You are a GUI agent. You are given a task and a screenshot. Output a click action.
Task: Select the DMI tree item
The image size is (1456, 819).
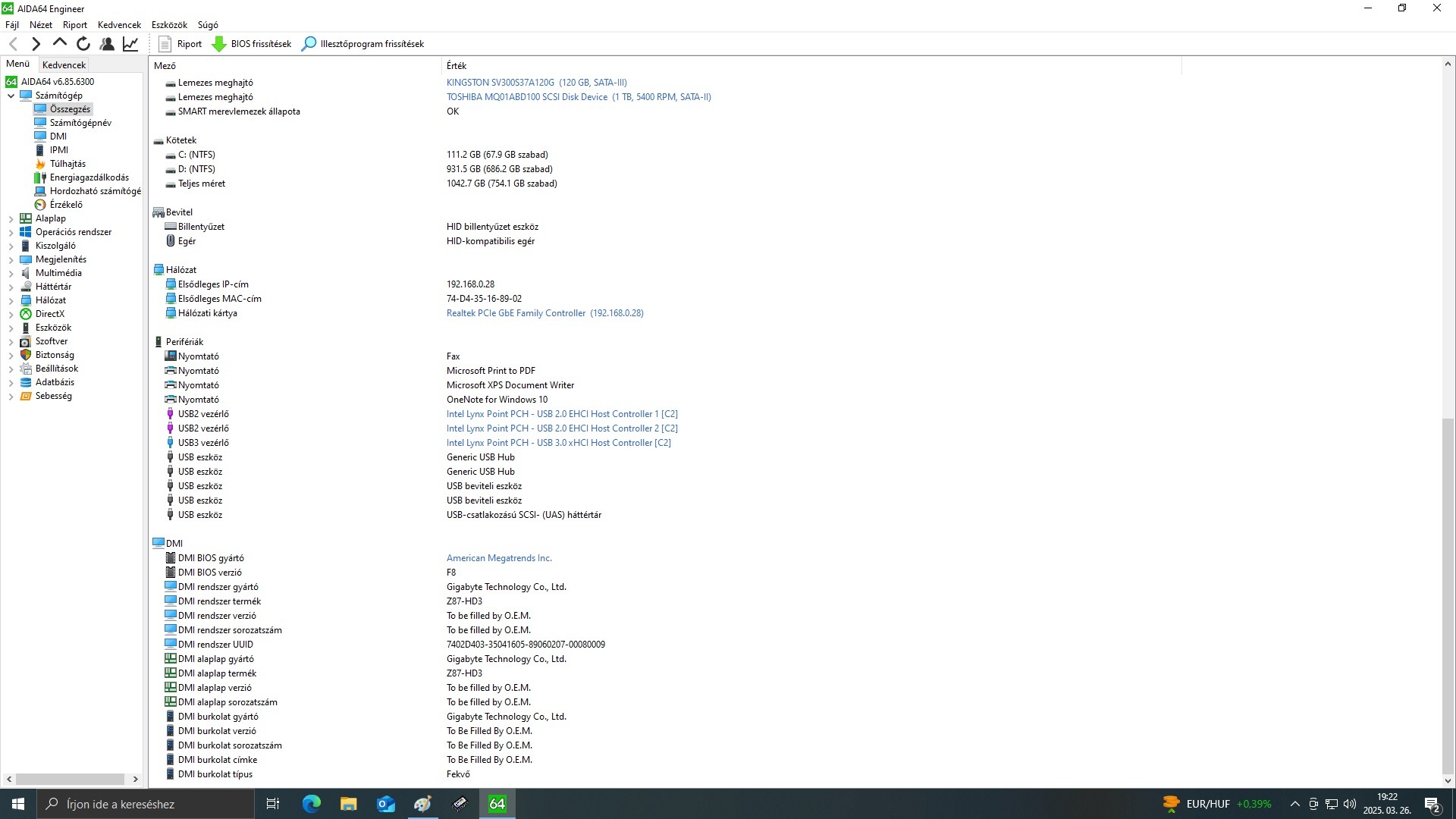58,136
